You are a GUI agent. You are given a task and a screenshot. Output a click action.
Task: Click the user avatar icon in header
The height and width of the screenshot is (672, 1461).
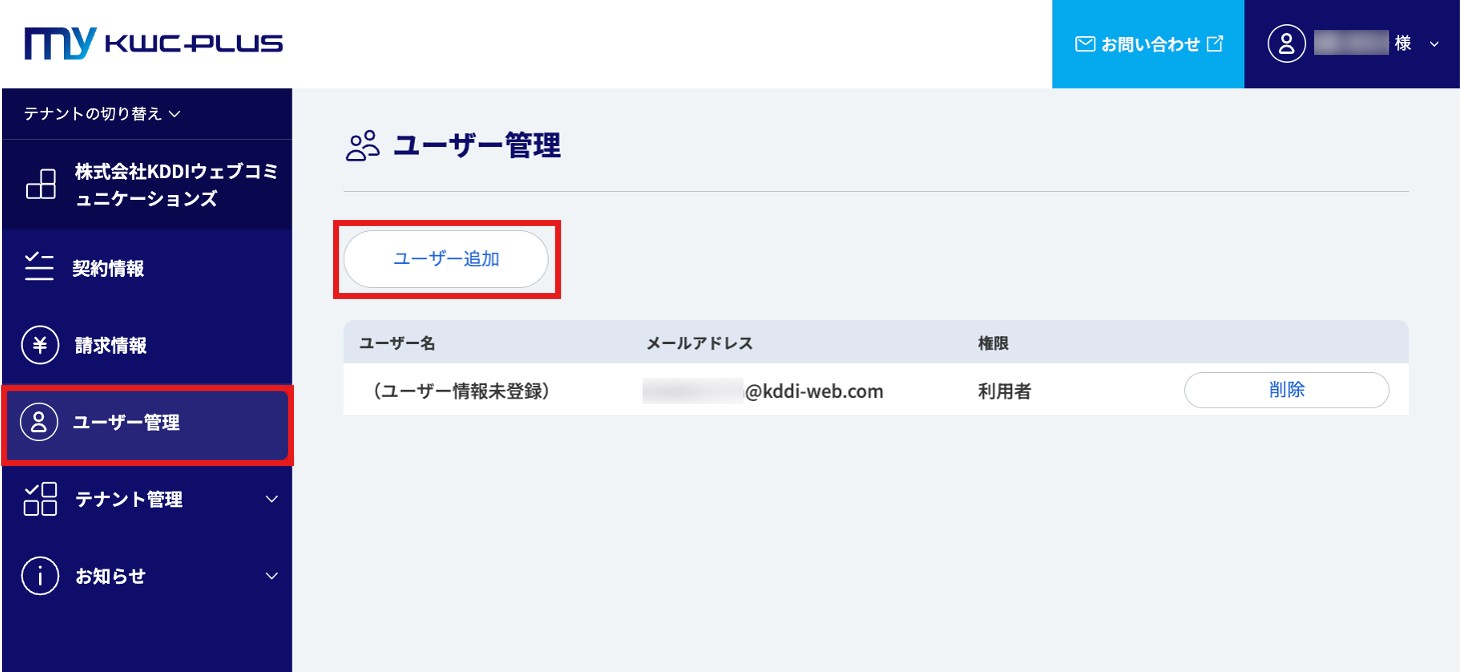[x=1287, y=43]
